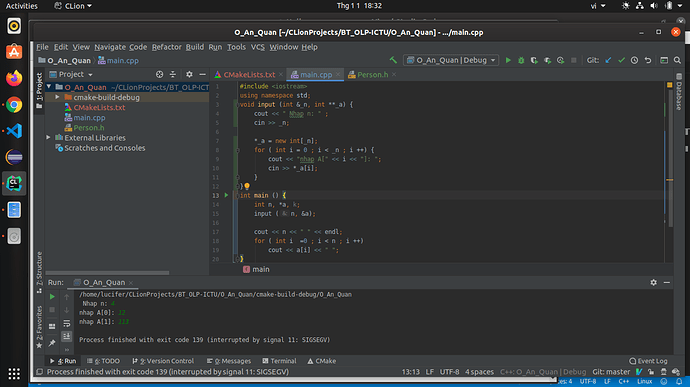The image size is (690, 387).
Task: Open the Terminal tool window button
Action: [279, 361]
